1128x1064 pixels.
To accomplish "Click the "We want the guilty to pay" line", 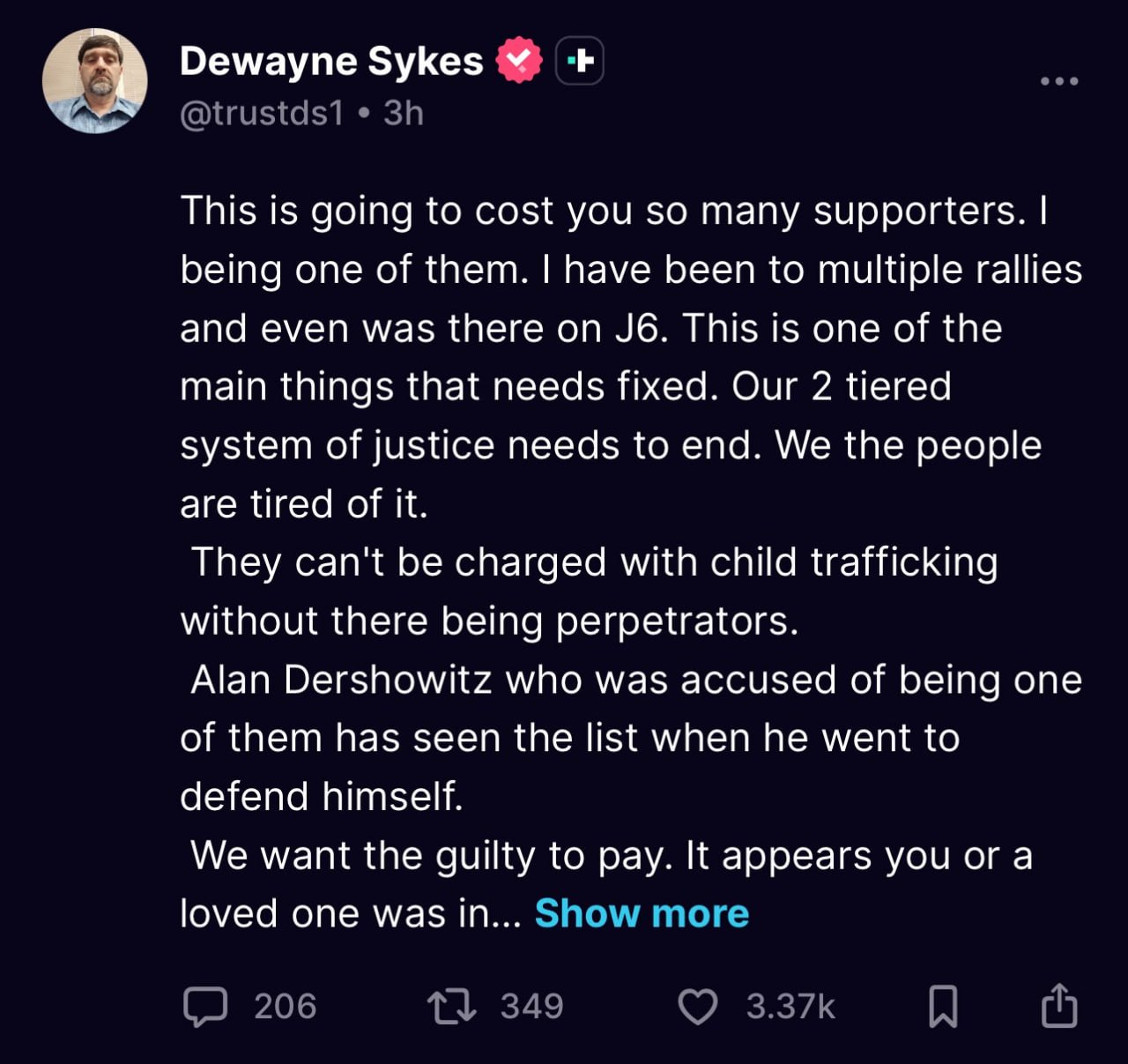I will 611,856.
